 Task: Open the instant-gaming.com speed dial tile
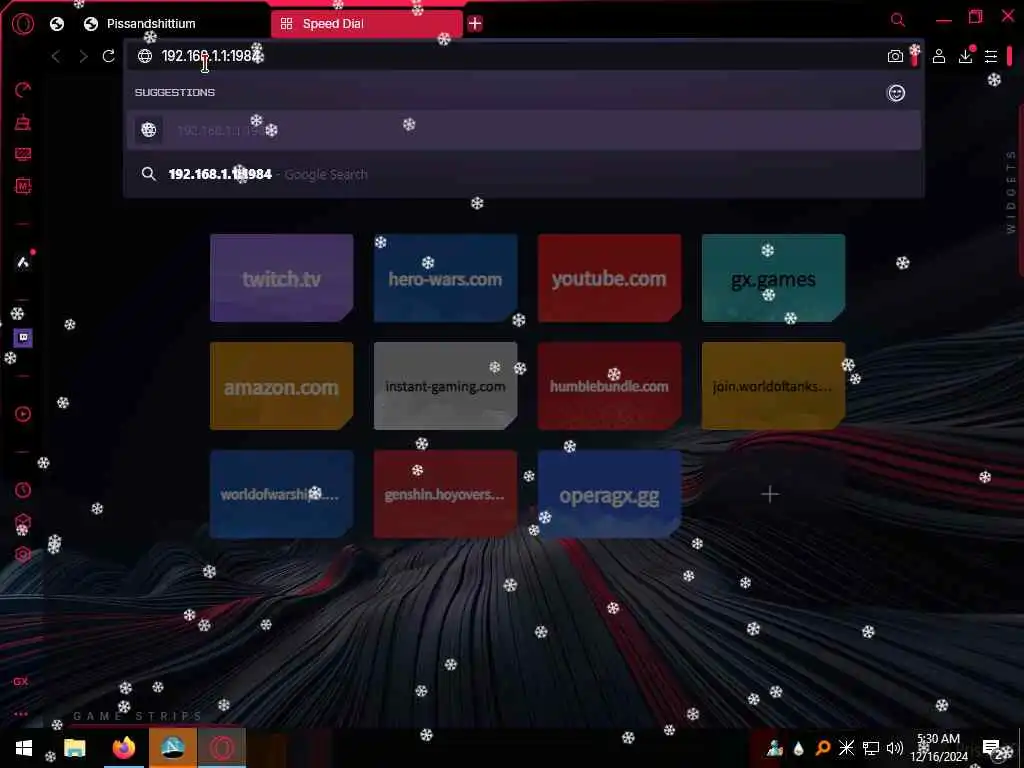(445, 386)
